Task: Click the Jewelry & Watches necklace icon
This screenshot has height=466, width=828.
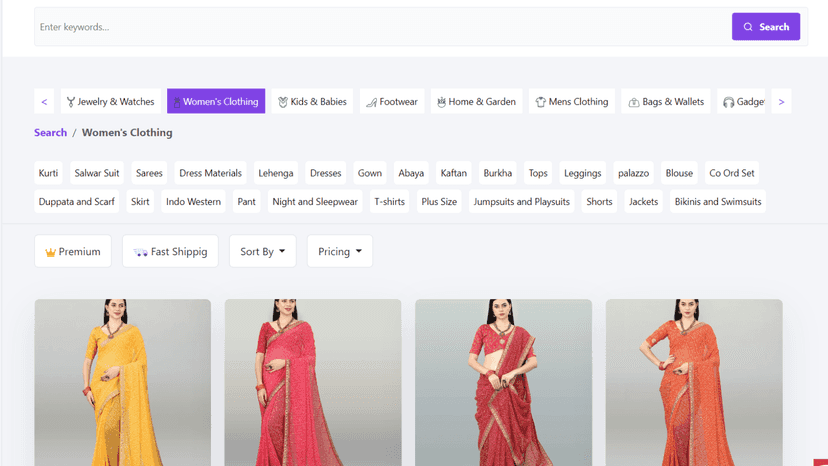Action: 71,102
